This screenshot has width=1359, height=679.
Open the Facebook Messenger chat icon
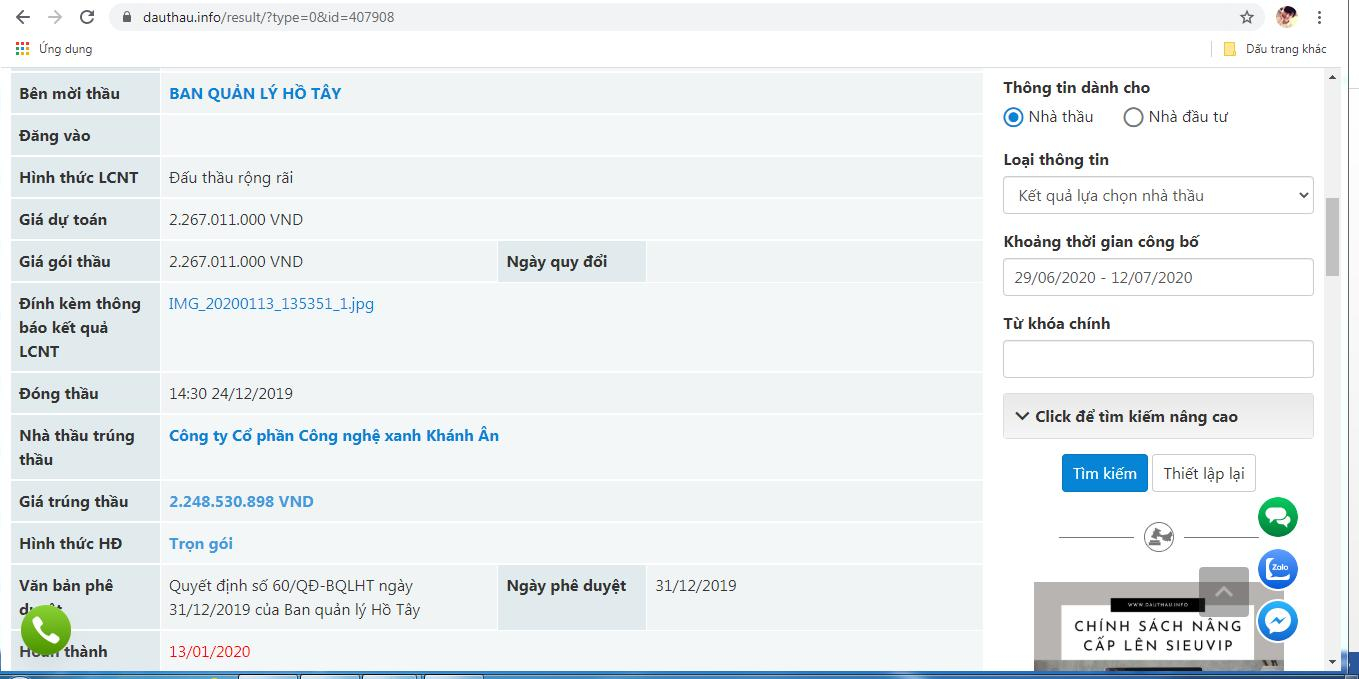tap(1277, 621)
